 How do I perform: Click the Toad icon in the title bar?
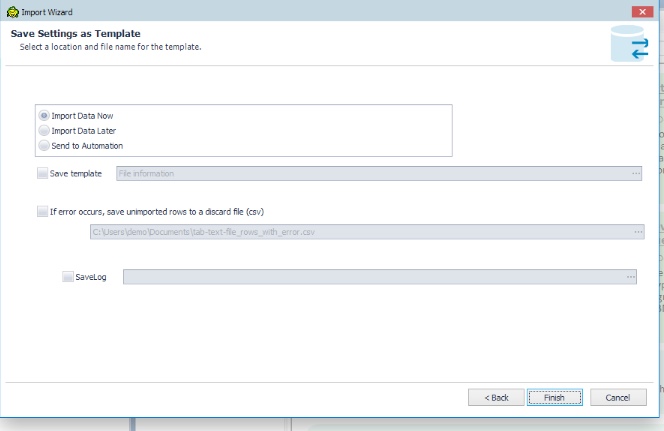coord(10,10)
